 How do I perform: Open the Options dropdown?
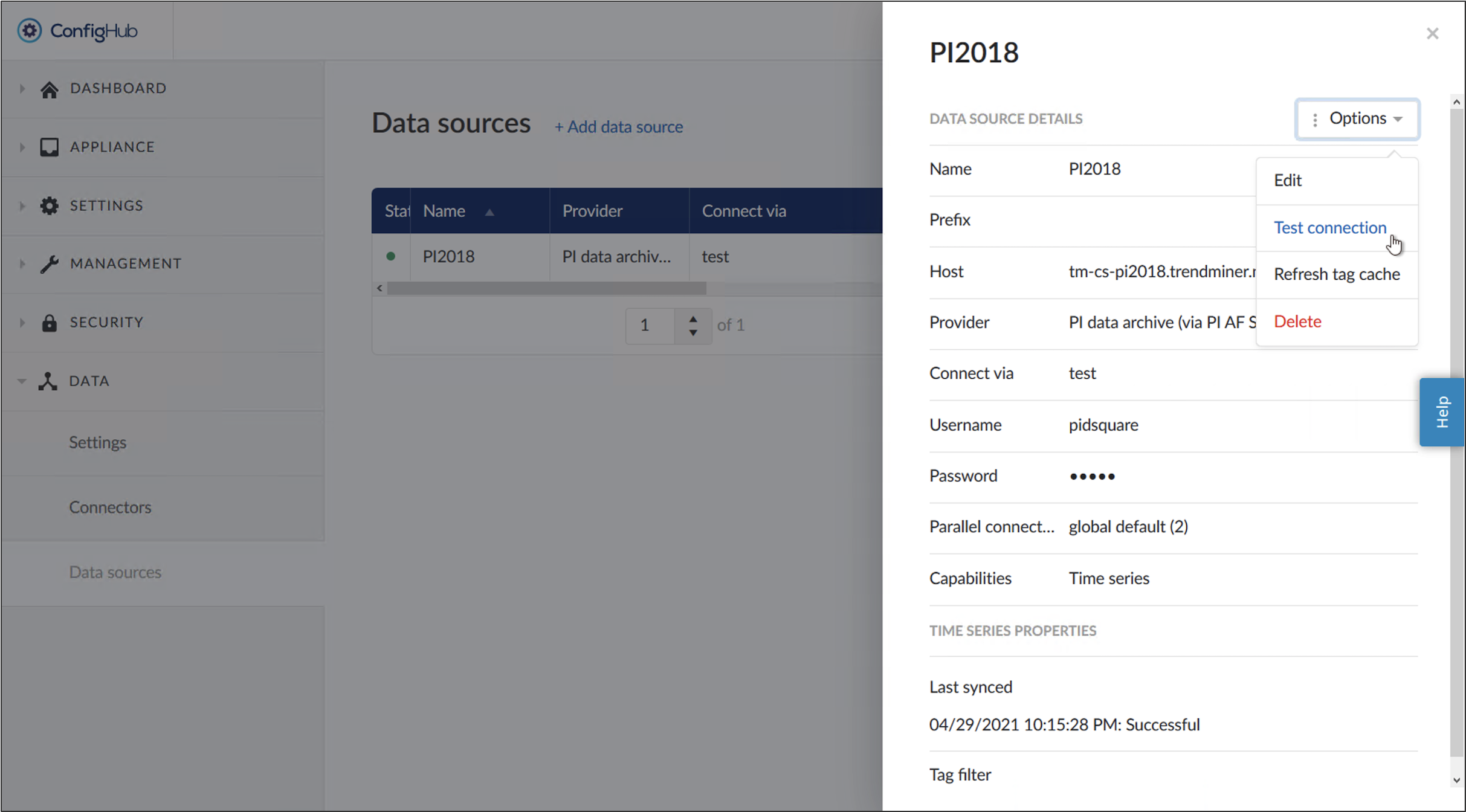(1357, 118)
